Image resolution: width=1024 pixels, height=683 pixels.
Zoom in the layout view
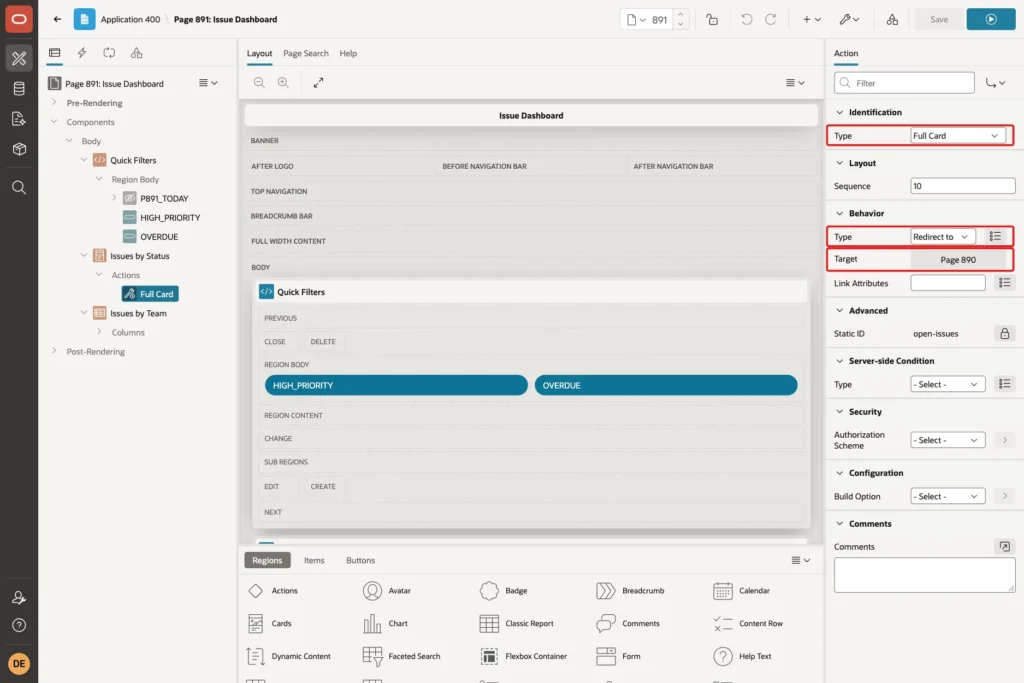[x=283, y=82]
